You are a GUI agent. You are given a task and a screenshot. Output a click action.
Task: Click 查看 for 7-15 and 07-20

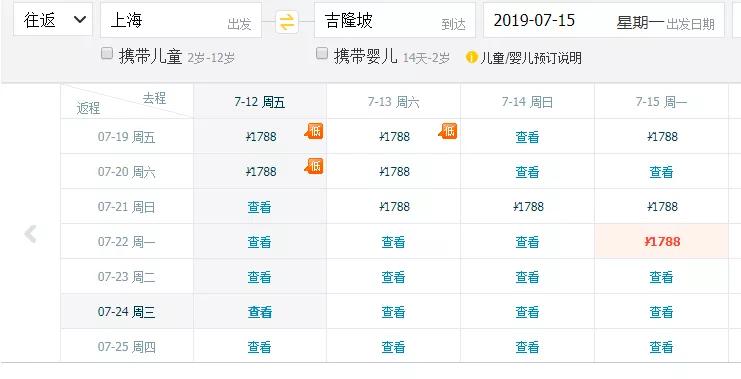tap(661, 172)
